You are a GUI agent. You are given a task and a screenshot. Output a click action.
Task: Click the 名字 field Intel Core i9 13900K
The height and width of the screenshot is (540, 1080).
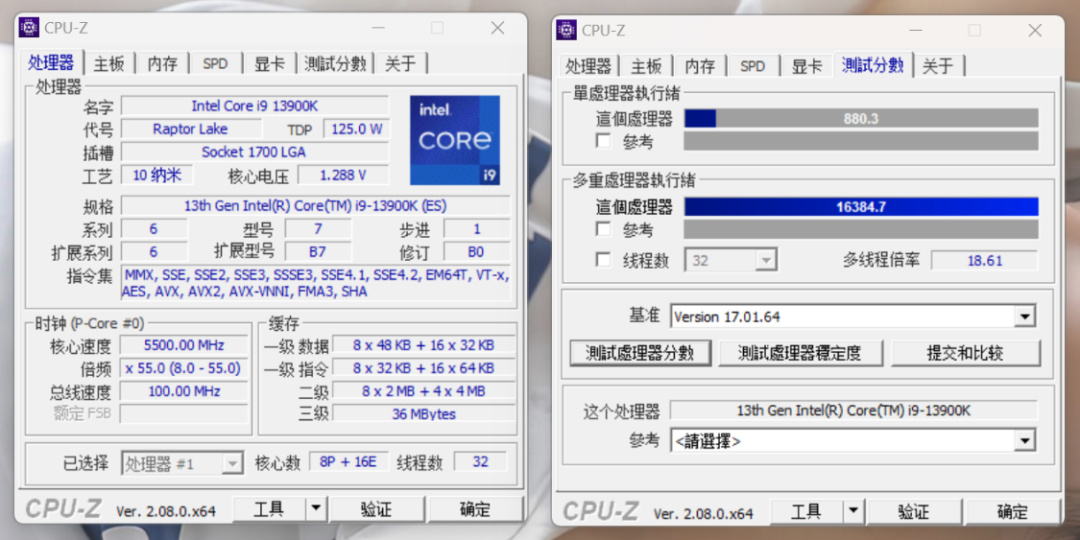(255, 106)
